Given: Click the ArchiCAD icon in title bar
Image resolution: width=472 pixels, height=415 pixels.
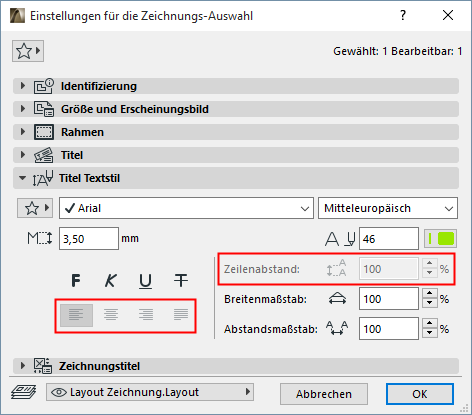Looking at the screenshot, I should pyautogui.click(x=17, y=16).
